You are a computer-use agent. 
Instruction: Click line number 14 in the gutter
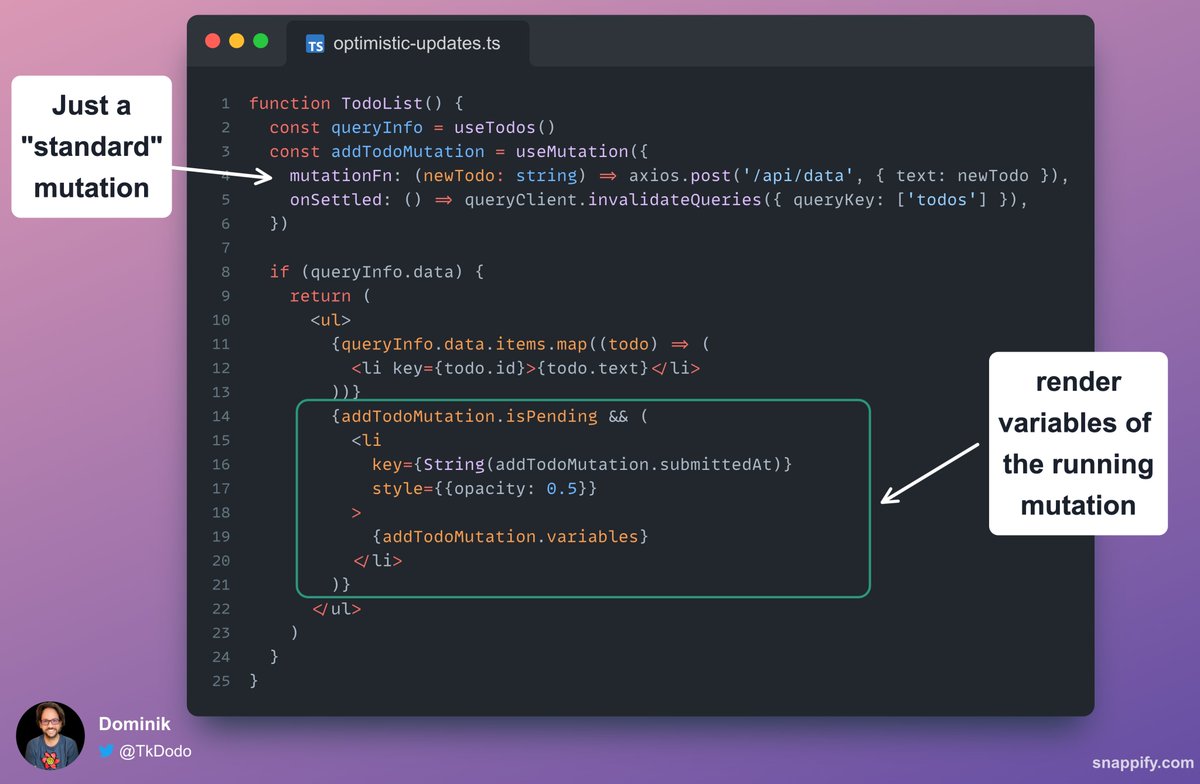pos(221,416)
